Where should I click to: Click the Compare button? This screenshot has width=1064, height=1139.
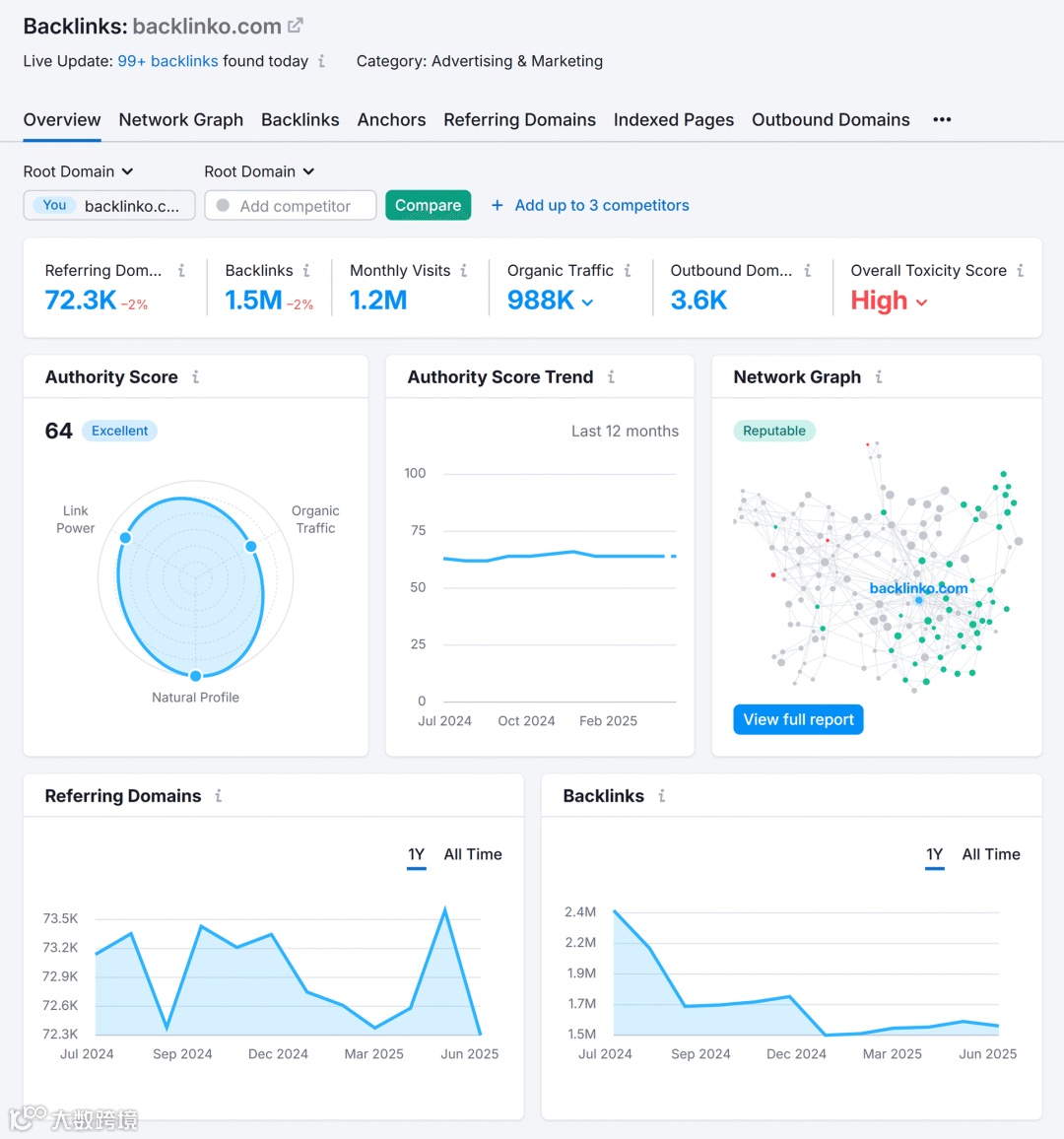pos(428,206)
